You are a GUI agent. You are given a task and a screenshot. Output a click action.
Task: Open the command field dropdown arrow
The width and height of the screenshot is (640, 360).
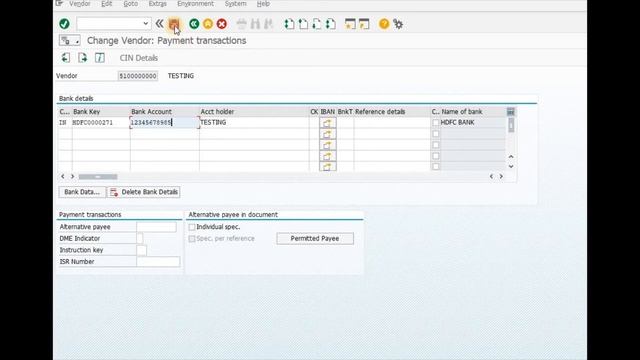pos(145,24)
